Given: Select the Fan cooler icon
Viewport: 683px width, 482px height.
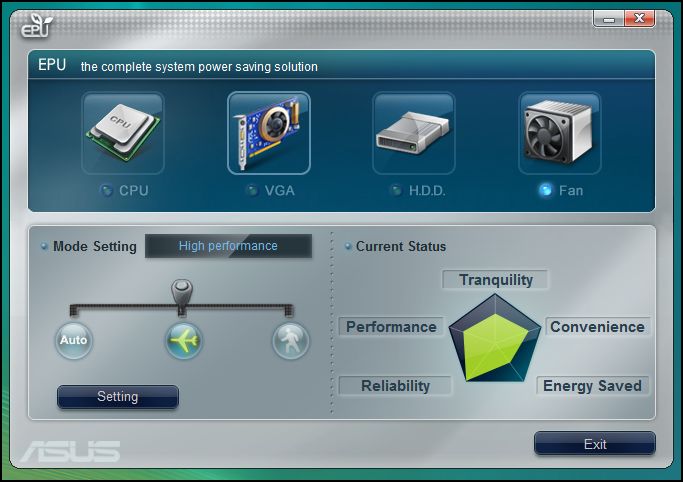Looking at the screenshot, I should [560, 133].
